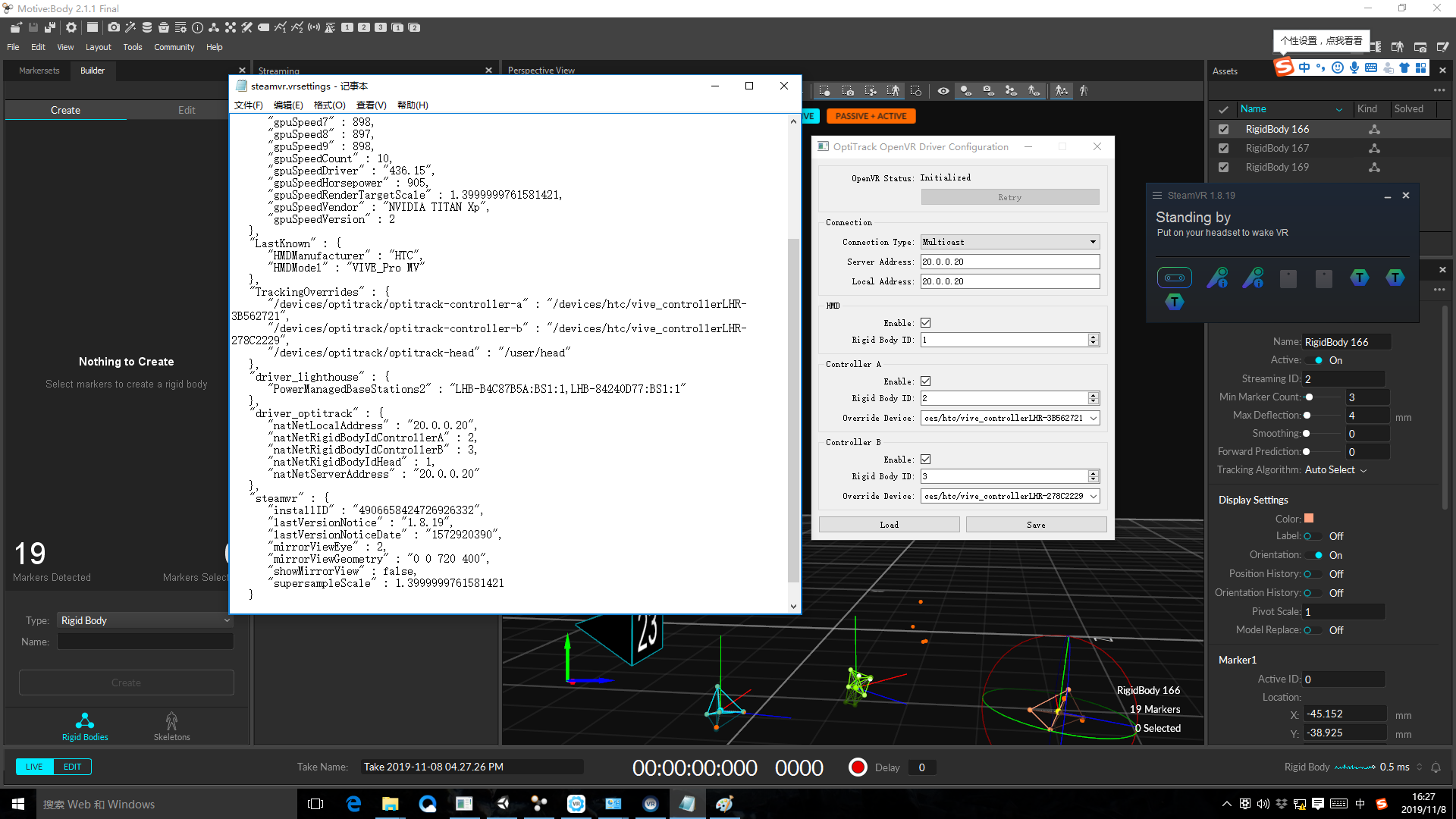Open the Type Rigid Body dropdown
1456x819 pixels.
click(x=145, y=620)
